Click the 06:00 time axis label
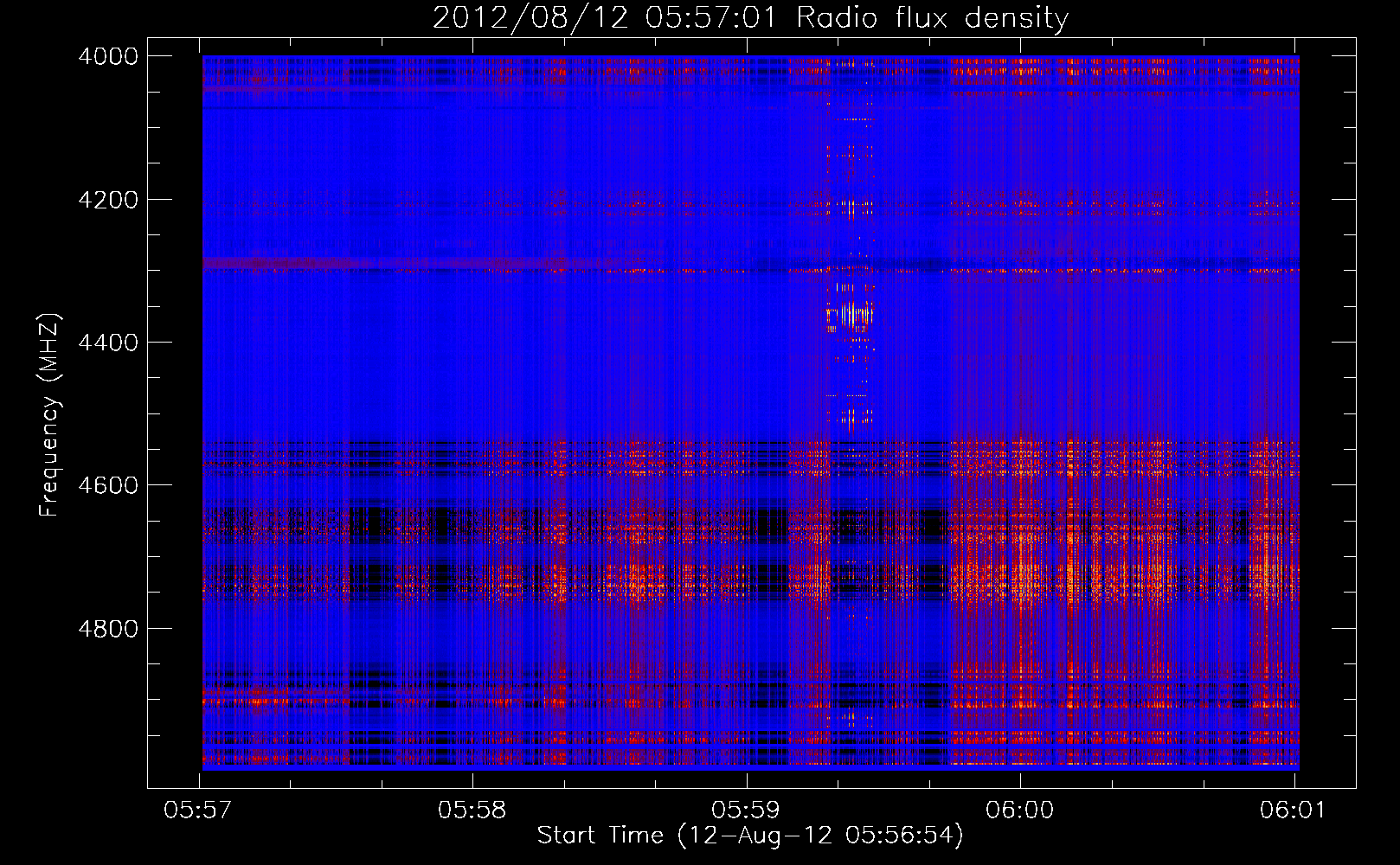Image resolution: width=1400 pixels, height=865 pixels. pos(1020,810)
